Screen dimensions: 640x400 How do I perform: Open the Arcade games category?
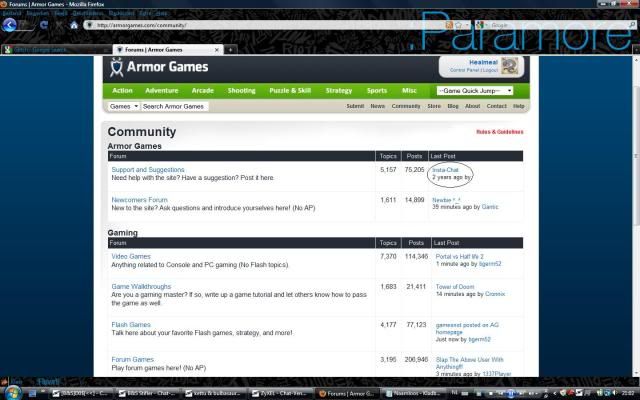[x=202, y=91]
